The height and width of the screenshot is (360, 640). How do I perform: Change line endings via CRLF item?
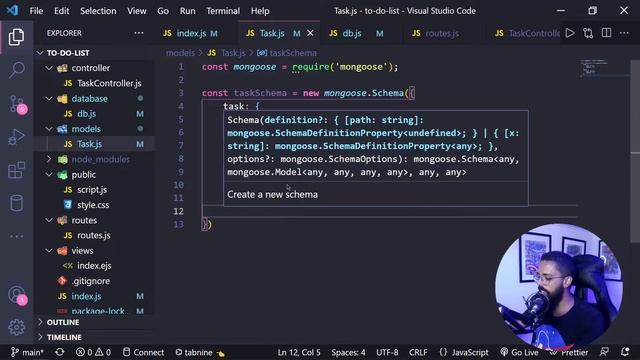[418, 352]
